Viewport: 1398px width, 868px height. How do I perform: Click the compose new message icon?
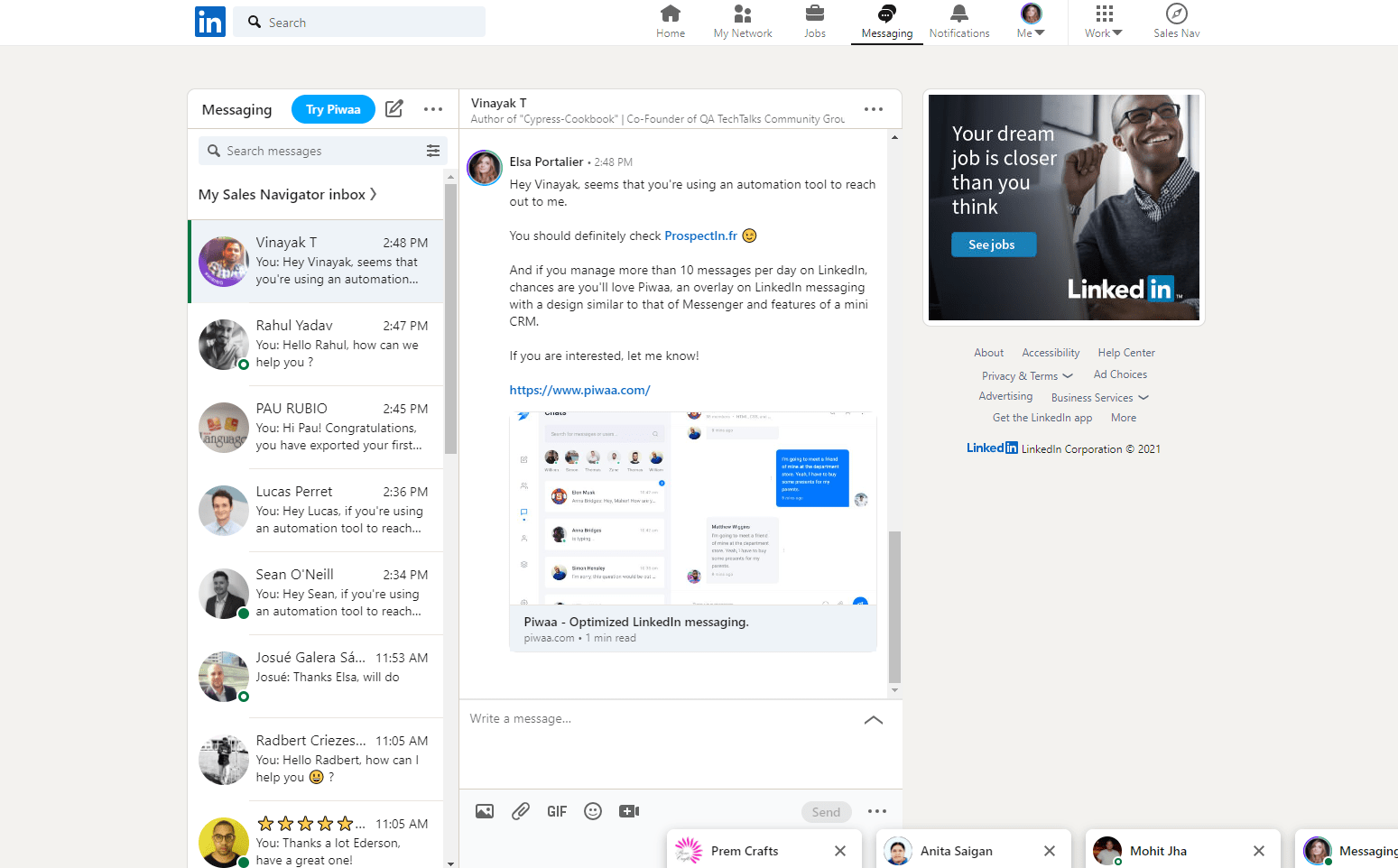click(x=393, y=109)
